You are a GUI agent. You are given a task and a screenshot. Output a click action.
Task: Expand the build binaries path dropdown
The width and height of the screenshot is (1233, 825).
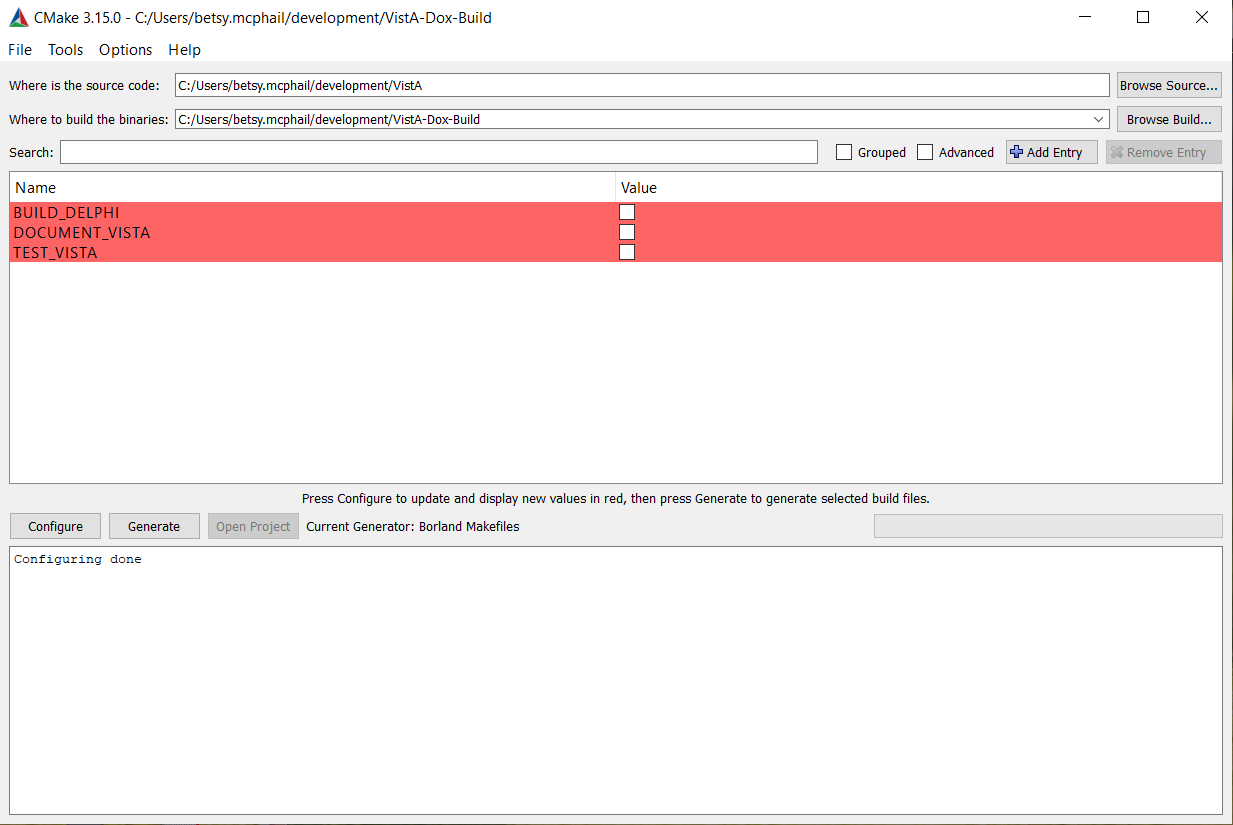click(1100, 119)
